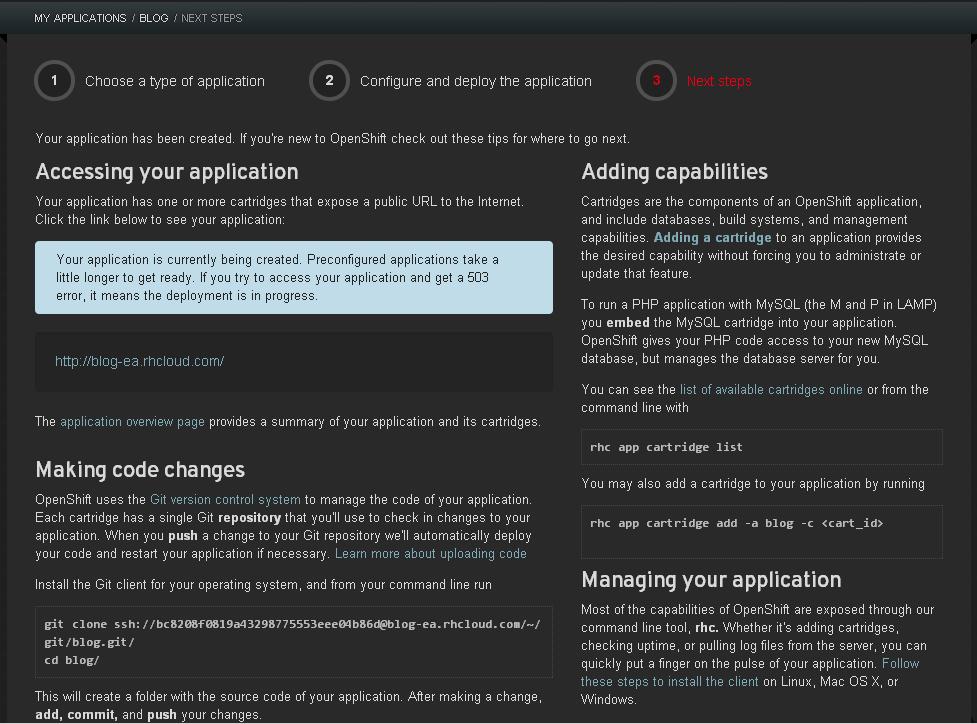Select 'Configure and deploy the application' step label
Image resolution: width=977 pixels, height=724 pixels.
(x=476, y=81)
